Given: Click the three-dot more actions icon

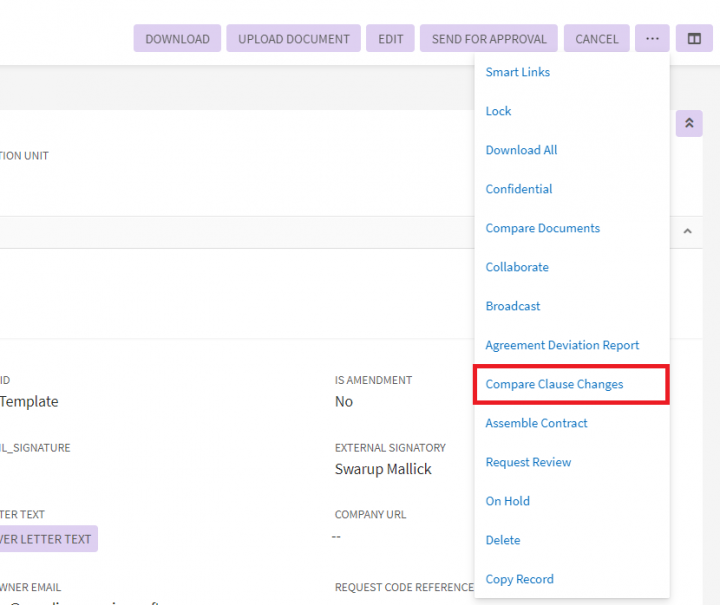Looking at the screenshot, I should (x=652, y=39).
